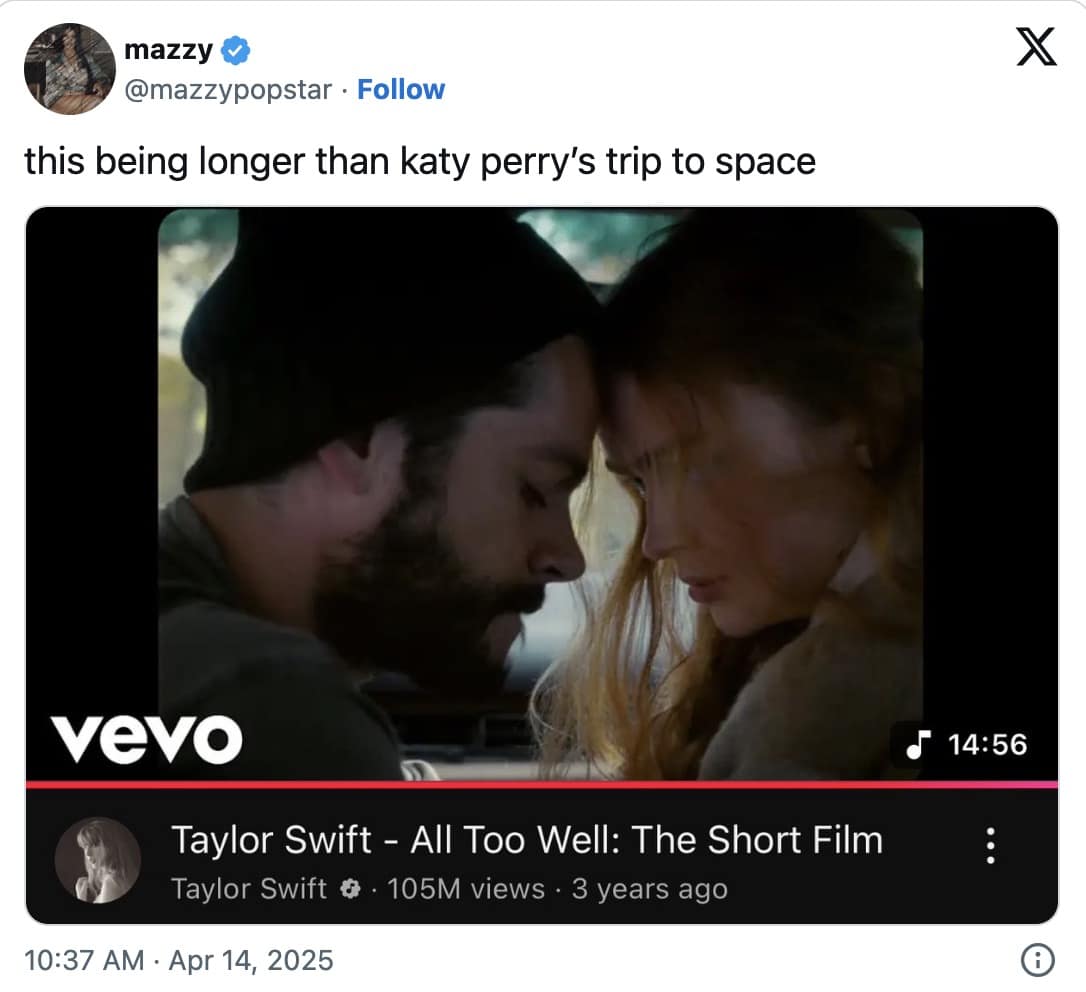Click the info icon next to the timestamp

[x=1038, y=959]
